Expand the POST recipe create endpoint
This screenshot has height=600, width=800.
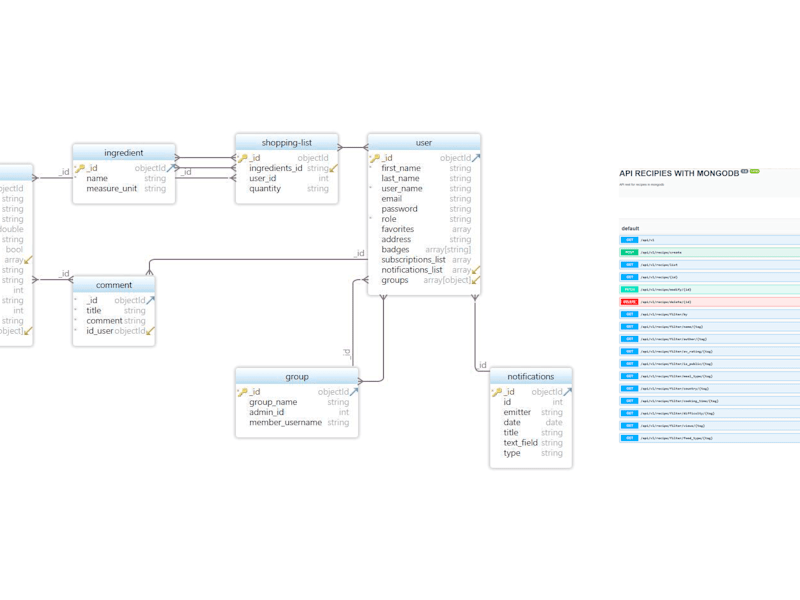coord(710,253)
